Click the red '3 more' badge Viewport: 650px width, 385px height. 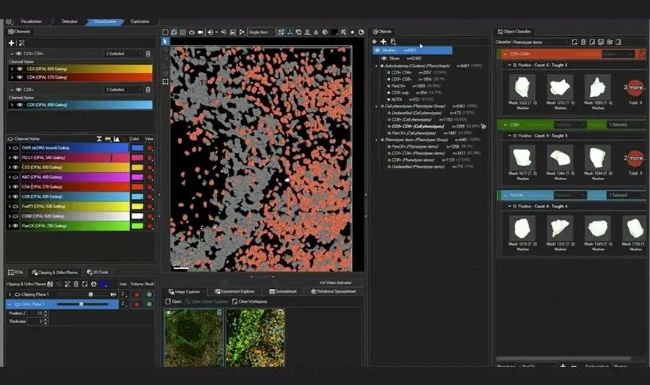[635, 88]
